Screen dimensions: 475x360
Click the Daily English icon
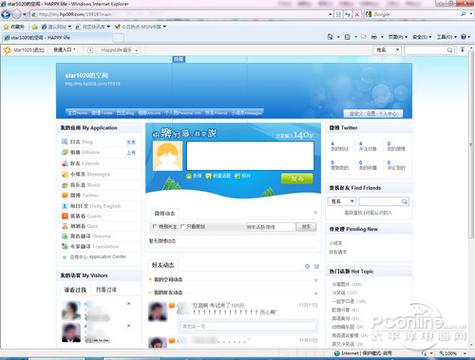pos(65,206)
